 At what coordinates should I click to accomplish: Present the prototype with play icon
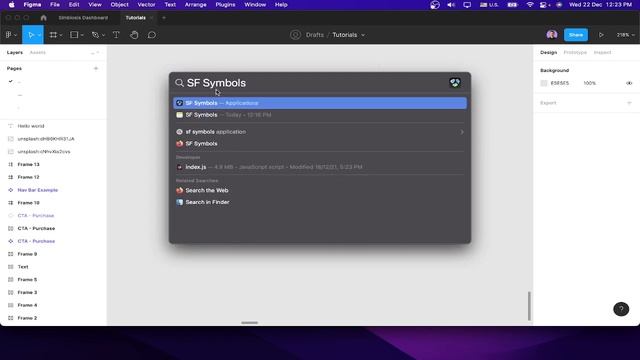tap(601, 35)
